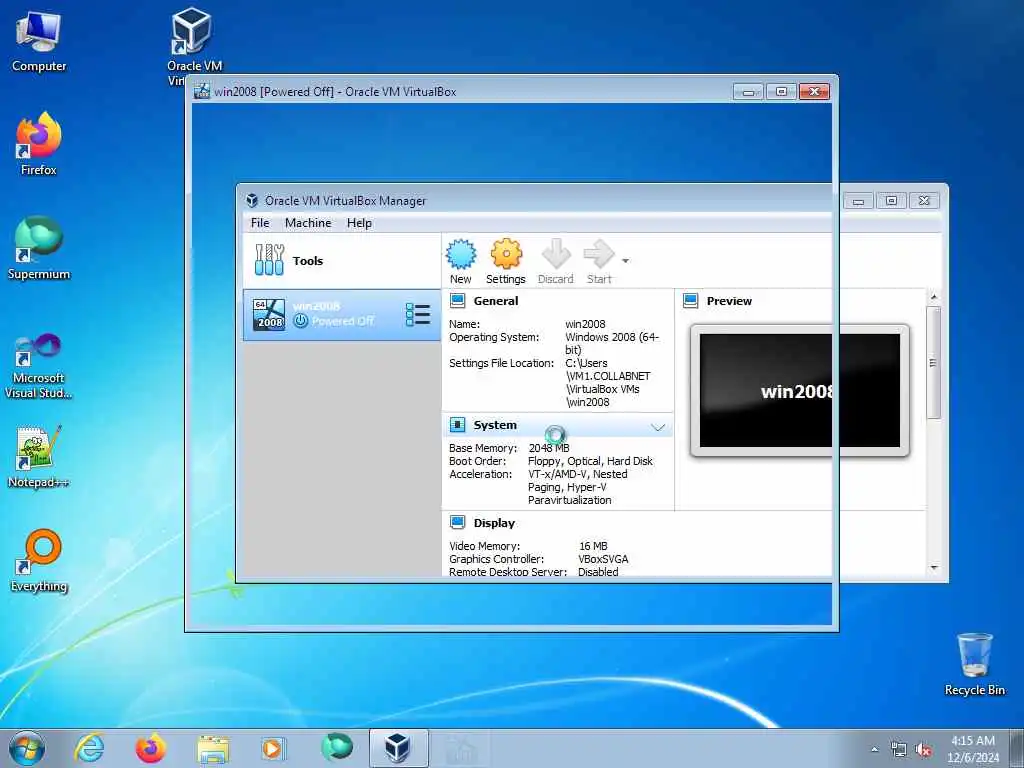
Task: Collapse the System section chevron
Action: (658, 427)
